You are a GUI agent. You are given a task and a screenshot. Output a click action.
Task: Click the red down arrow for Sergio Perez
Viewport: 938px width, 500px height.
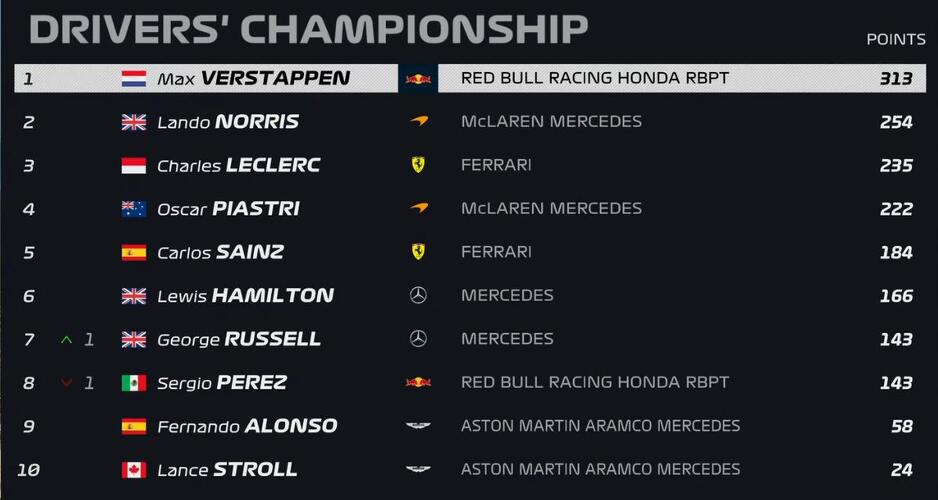[67, 383]
